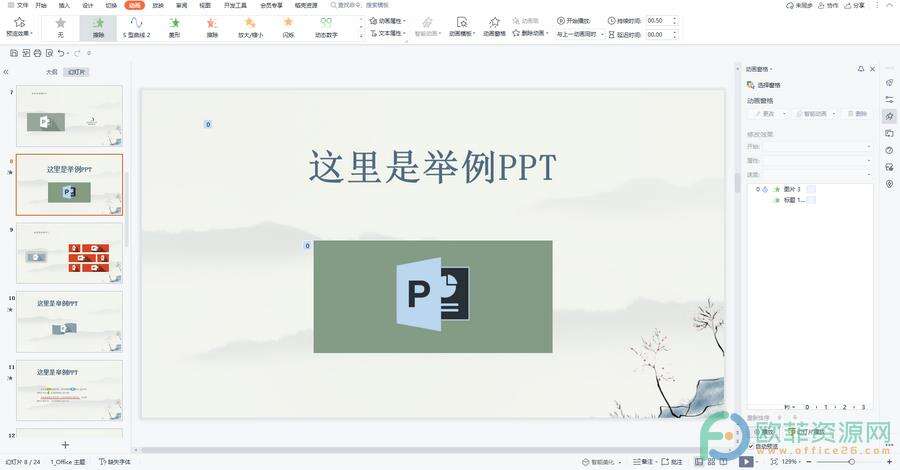Pin the 动画窗格 side panel
The image size is (900, 470).
click(860, 69)
